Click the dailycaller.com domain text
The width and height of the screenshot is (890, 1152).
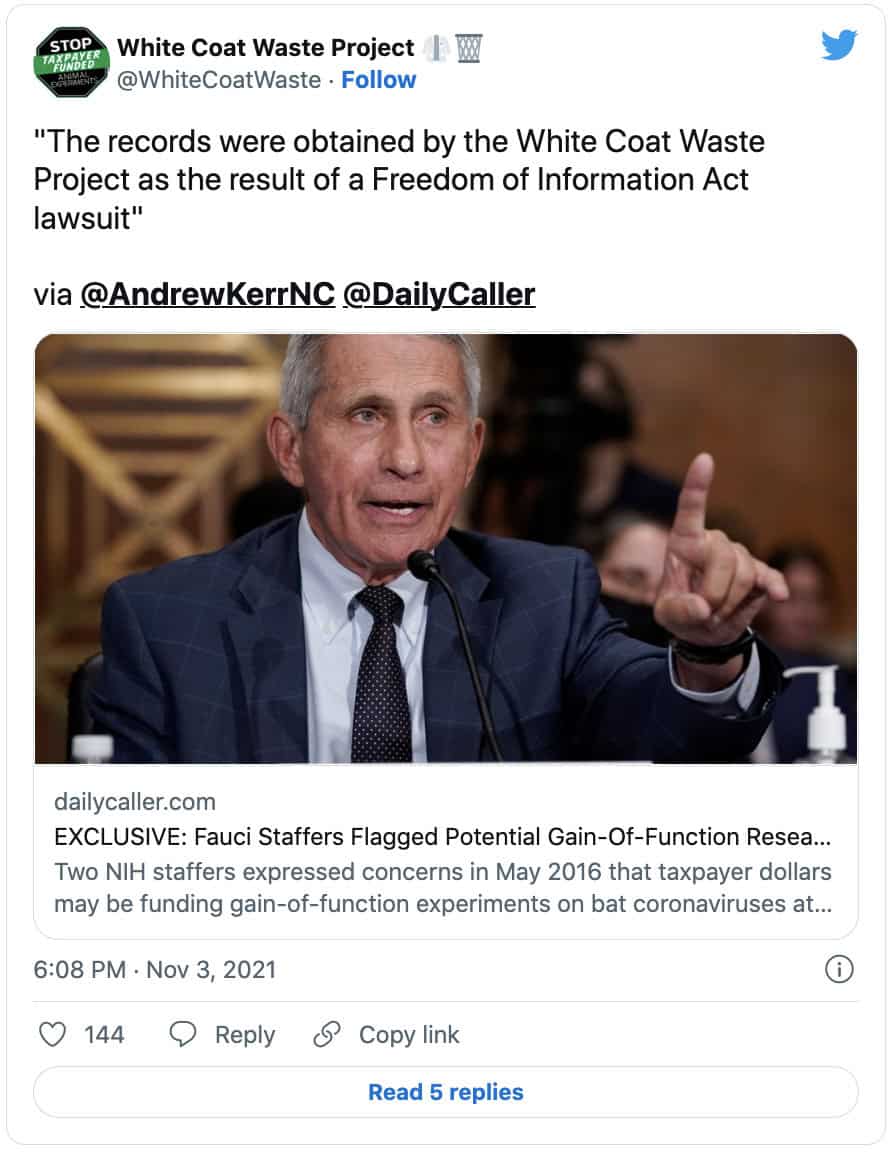[135, 802]
